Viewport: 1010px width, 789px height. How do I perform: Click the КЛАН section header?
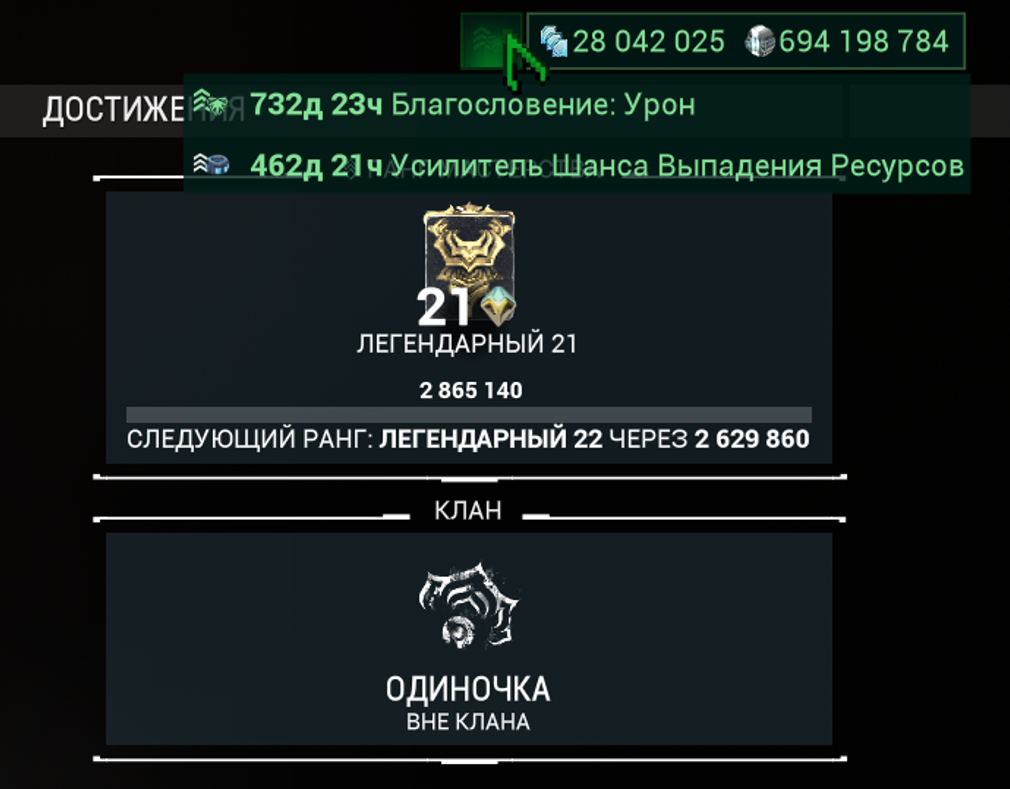[x=468, y=510]
